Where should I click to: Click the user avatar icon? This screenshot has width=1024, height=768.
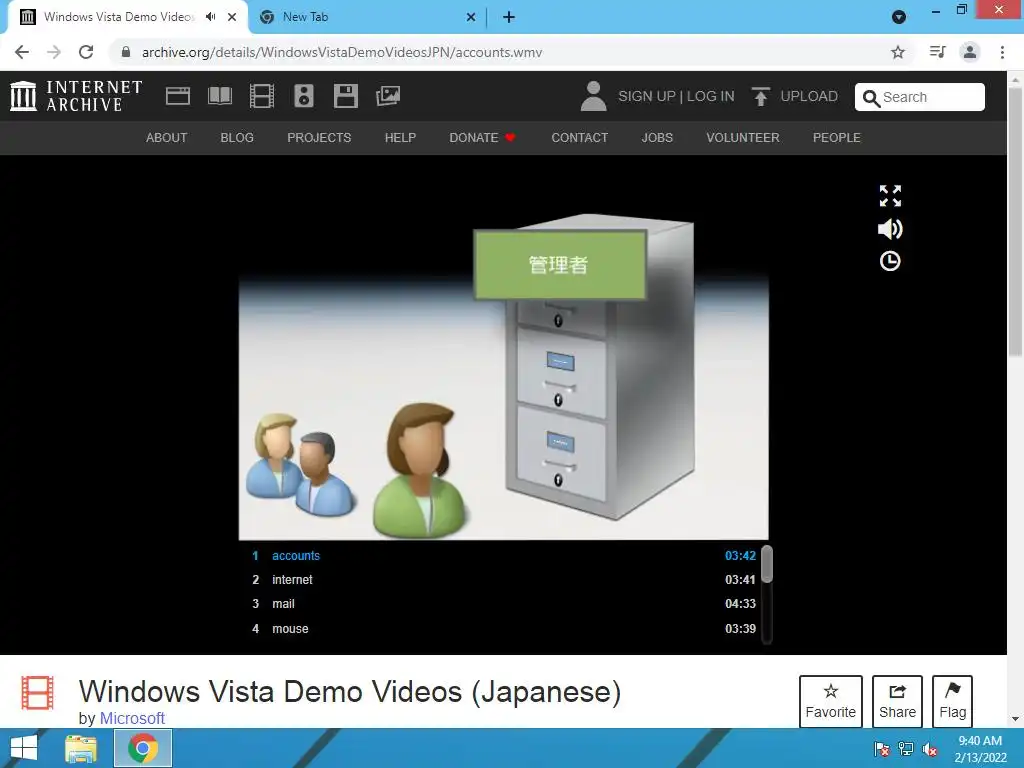tap(593, 96)
